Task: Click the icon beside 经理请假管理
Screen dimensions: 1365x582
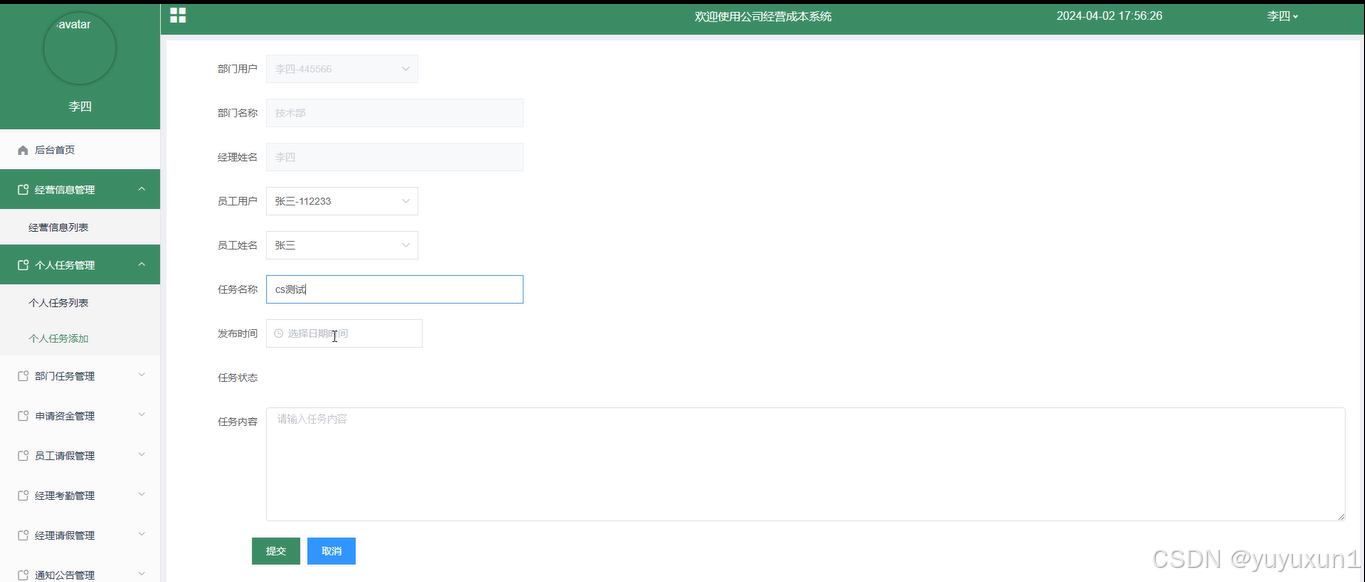Action: (23, 536)
